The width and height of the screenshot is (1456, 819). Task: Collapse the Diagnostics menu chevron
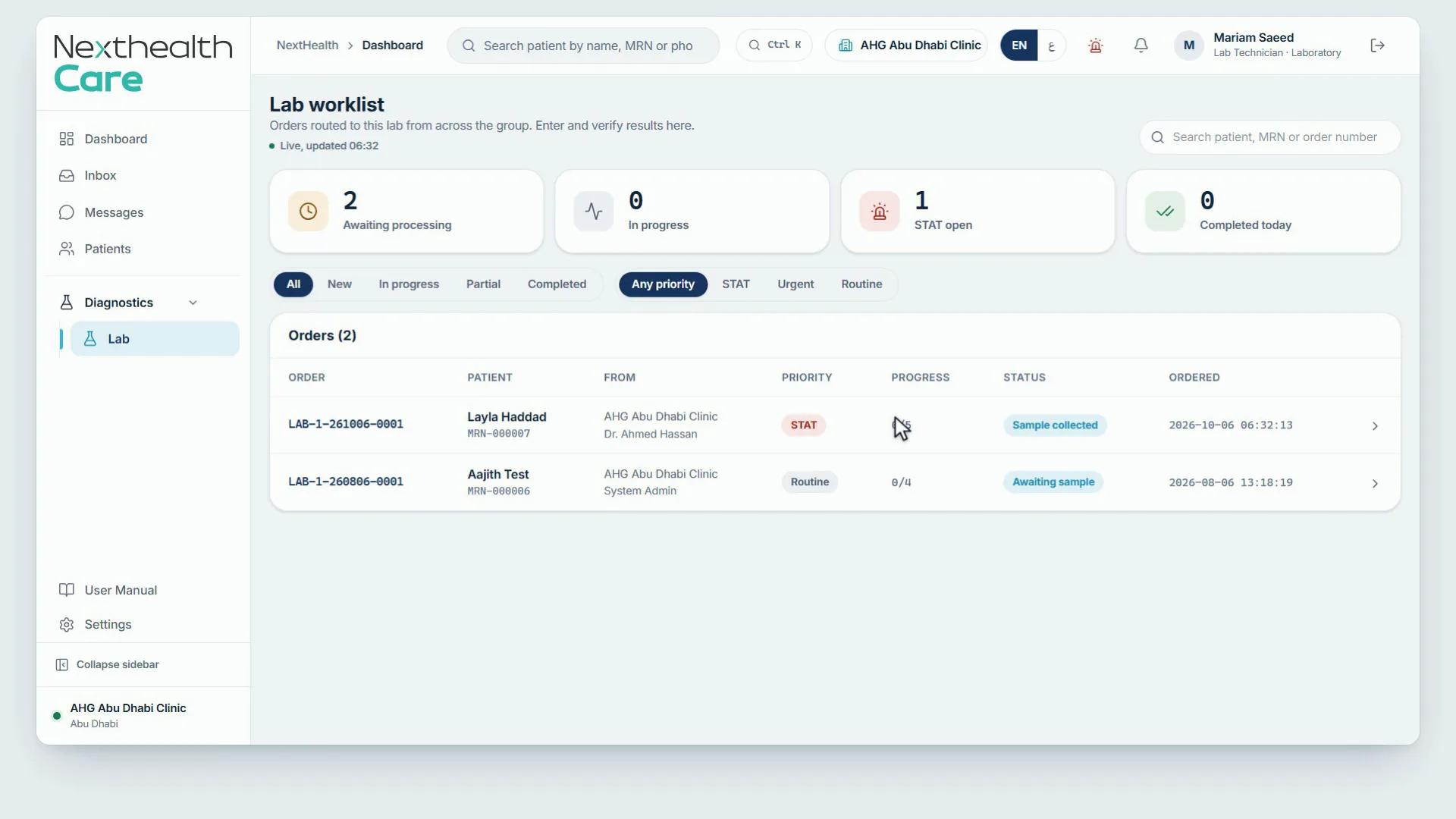pos(193,303)
